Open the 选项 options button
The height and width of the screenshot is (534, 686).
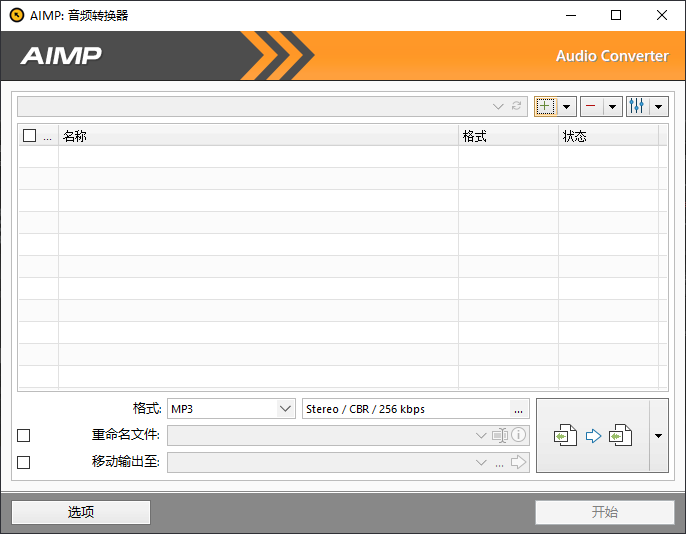click(81, 512)
